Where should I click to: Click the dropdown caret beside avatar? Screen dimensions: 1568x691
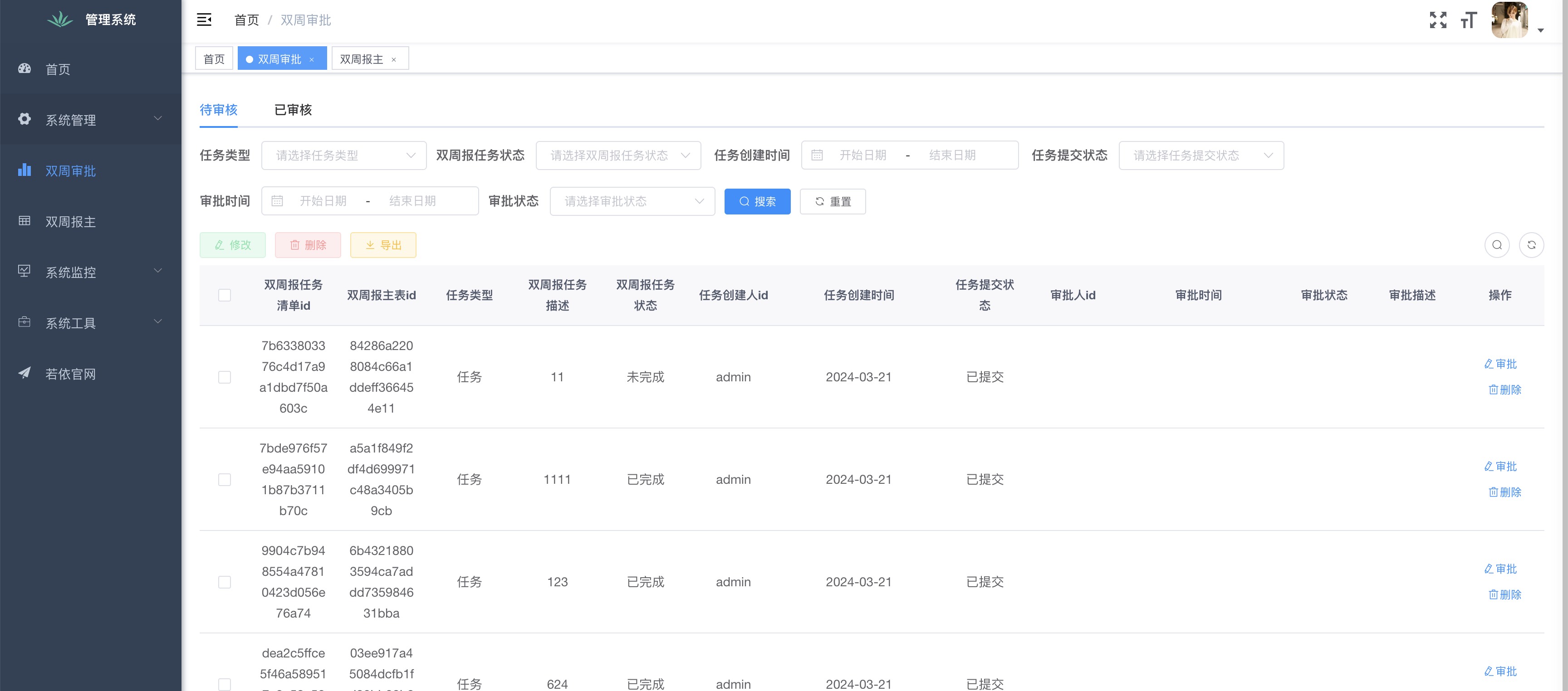(x=1541, y=30)
